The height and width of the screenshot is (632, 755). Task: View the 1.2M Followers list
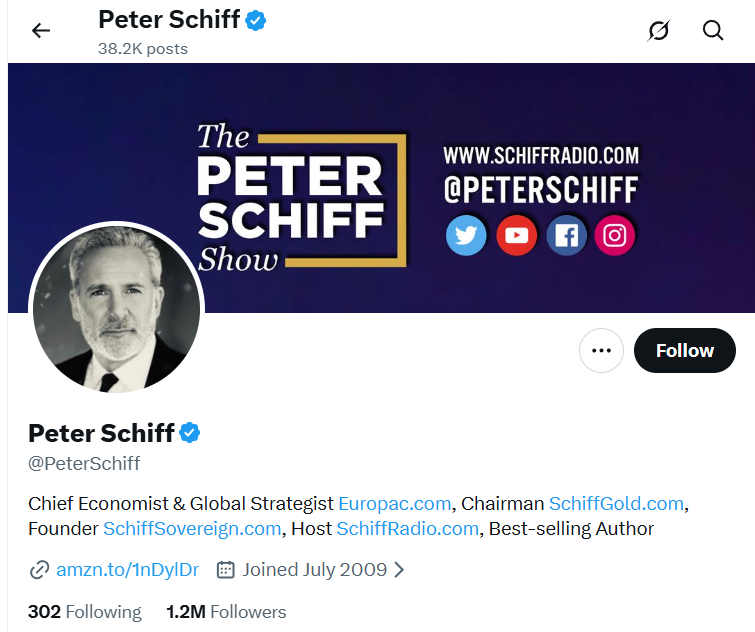[x=226, y=612]
